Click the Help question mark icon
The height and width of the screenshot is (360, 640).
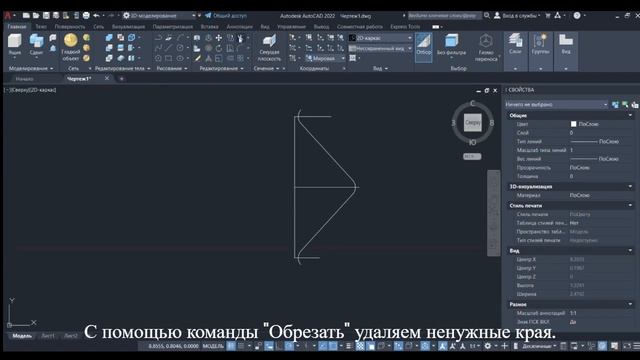point(577,16)
